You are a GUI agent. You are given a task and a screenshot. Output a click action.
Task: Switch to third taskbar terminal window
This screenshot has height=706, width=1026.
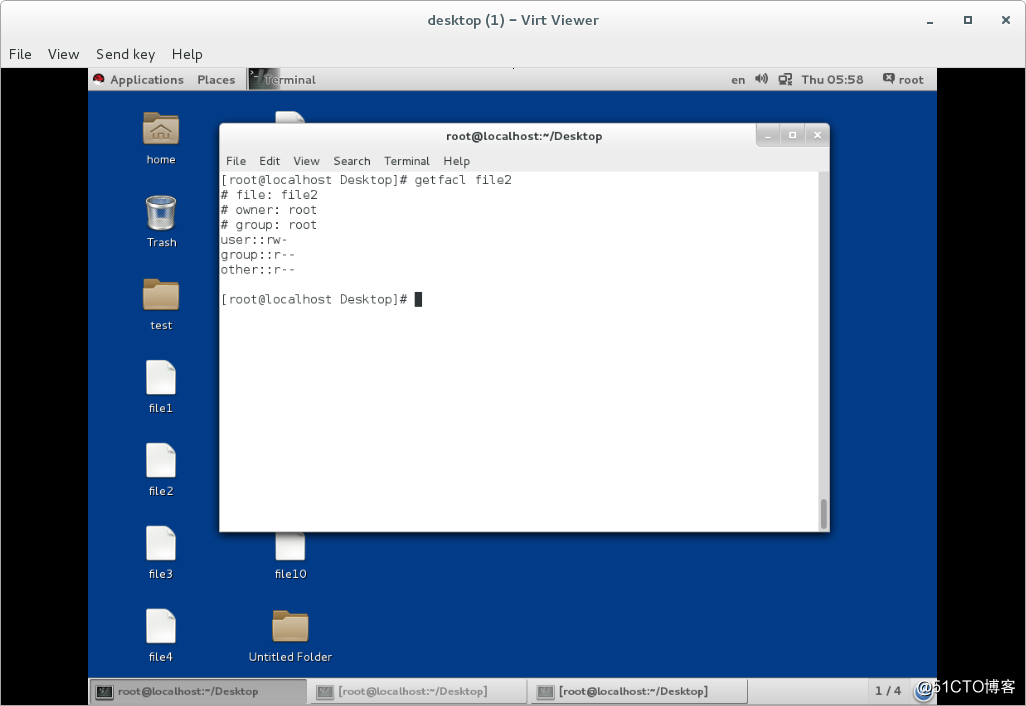tap(639, 692)
